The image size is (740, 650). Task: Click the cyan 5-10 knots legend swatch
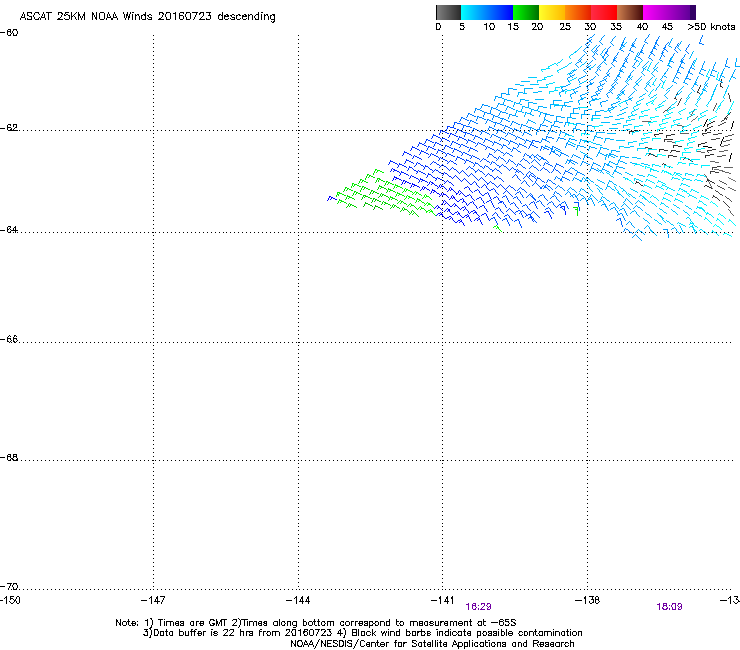point(474,12)
